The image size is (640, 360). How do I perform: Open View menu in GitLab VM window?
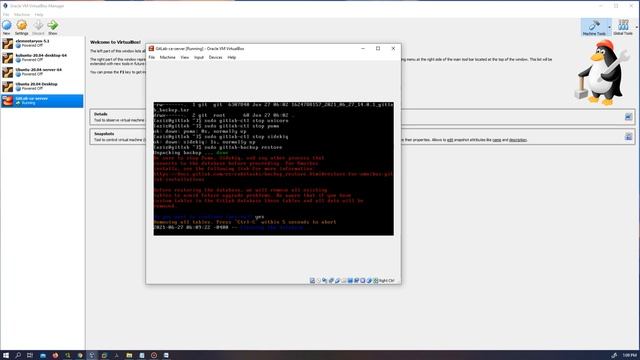point(184,58)
